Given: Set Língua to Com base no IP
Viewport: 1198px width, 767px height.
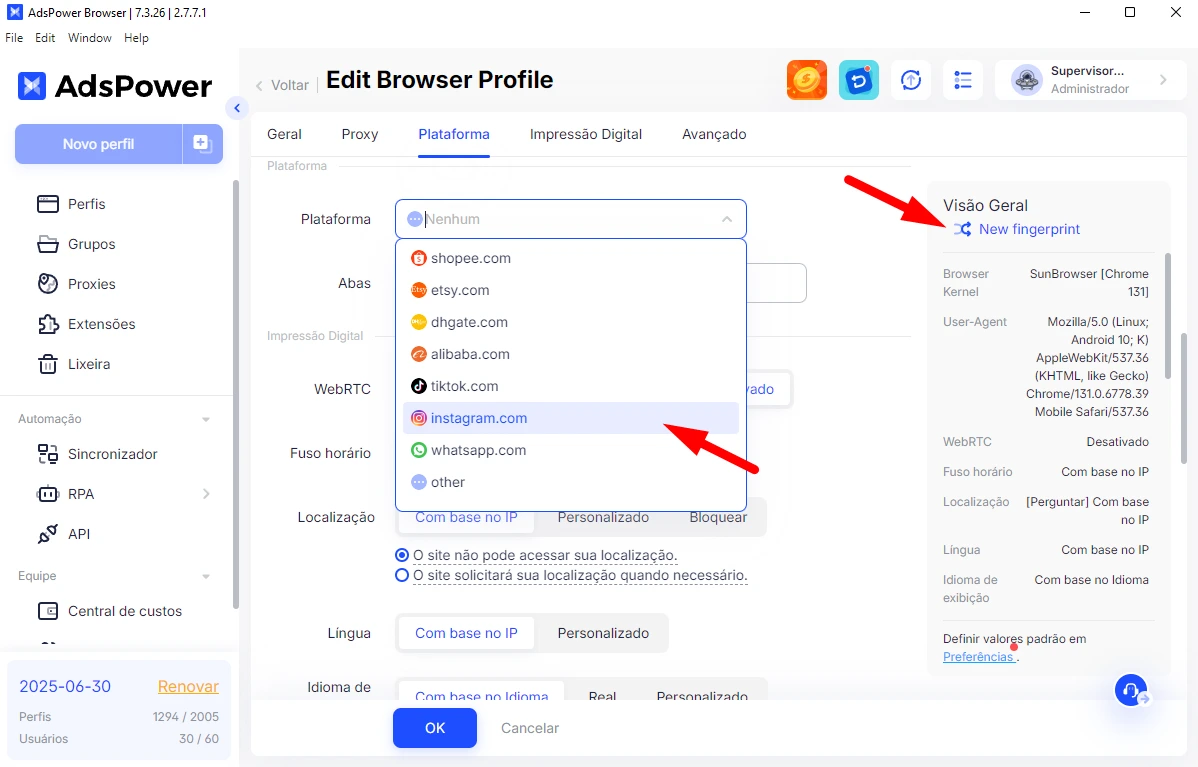Looking at the screenshot, I should point(466,633).
